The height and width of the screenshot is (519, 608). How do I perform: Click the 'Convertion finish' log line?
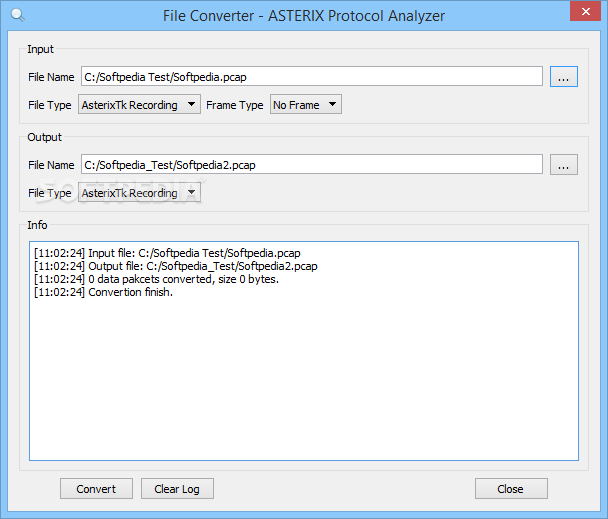[x=103, y=292]
